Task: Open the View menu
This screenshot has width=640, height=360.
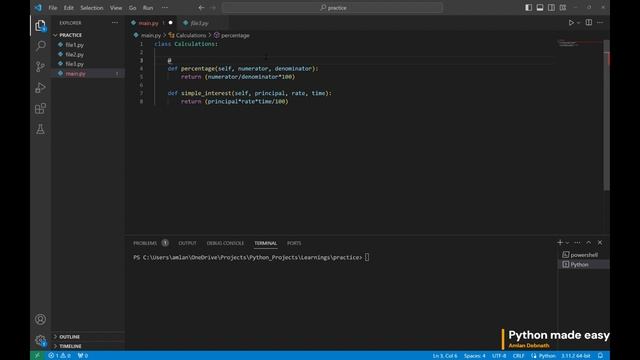Action: (x=116, y=8)
